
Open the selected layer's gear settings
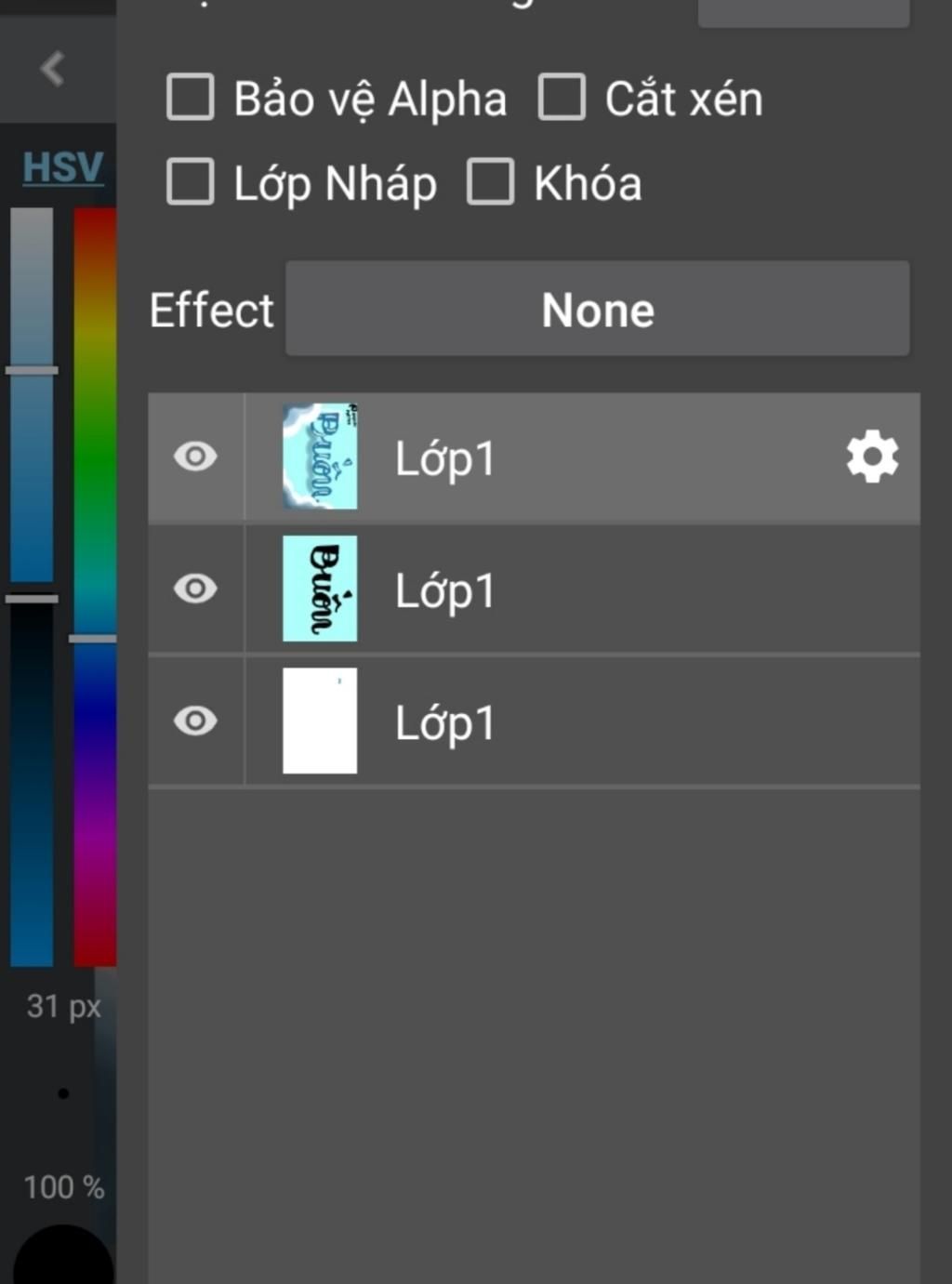coord(872,457)
